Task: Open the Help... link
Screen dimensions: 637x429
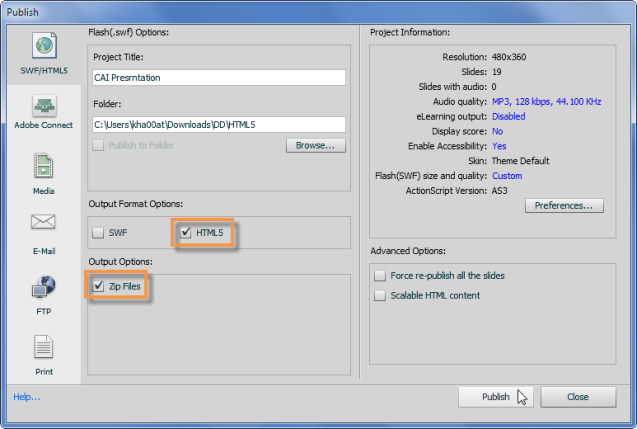Action: pyautogui.click(x=27, y=397)
